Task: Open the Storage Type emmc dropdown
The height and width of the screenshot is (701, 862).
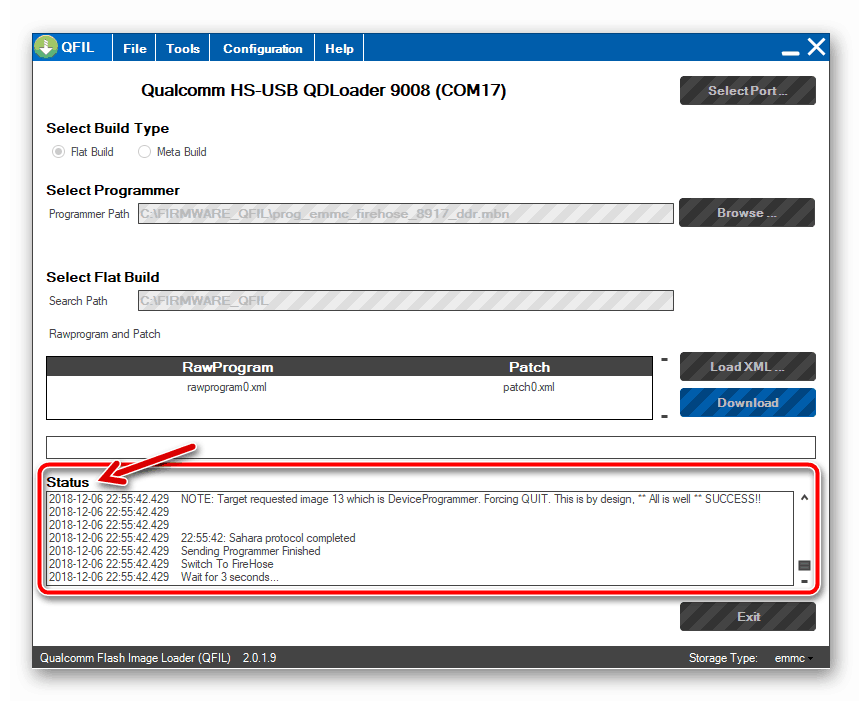Action: (x=793, y=658)
